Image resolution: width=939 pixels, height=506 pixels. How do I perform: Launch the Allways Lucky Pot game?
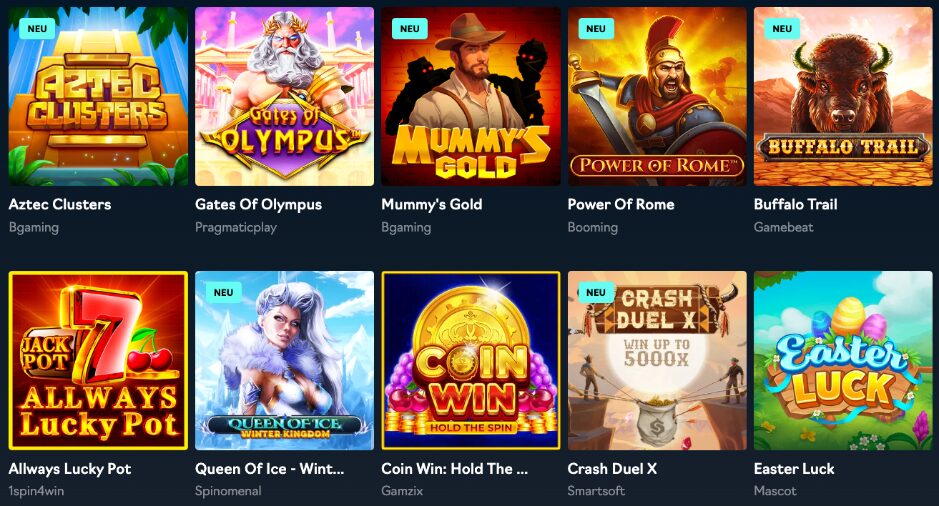pyautogui.click(x=98, y=360)
